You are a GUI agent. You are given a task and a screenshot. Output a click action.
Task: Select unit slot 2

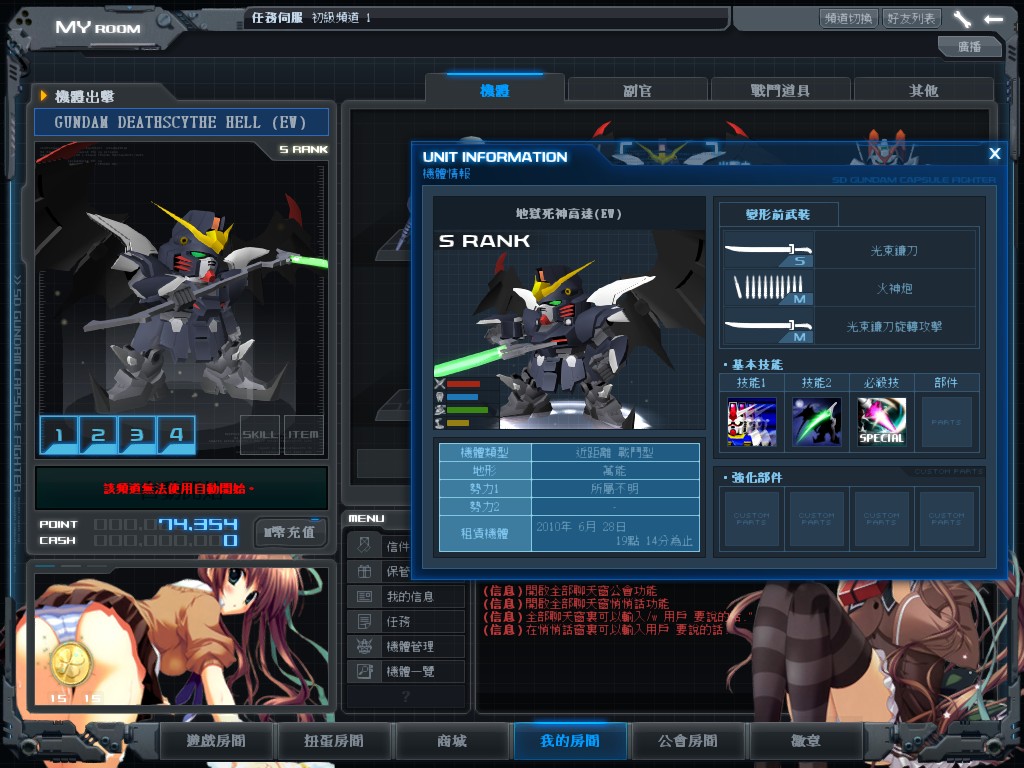coord(98,434)
